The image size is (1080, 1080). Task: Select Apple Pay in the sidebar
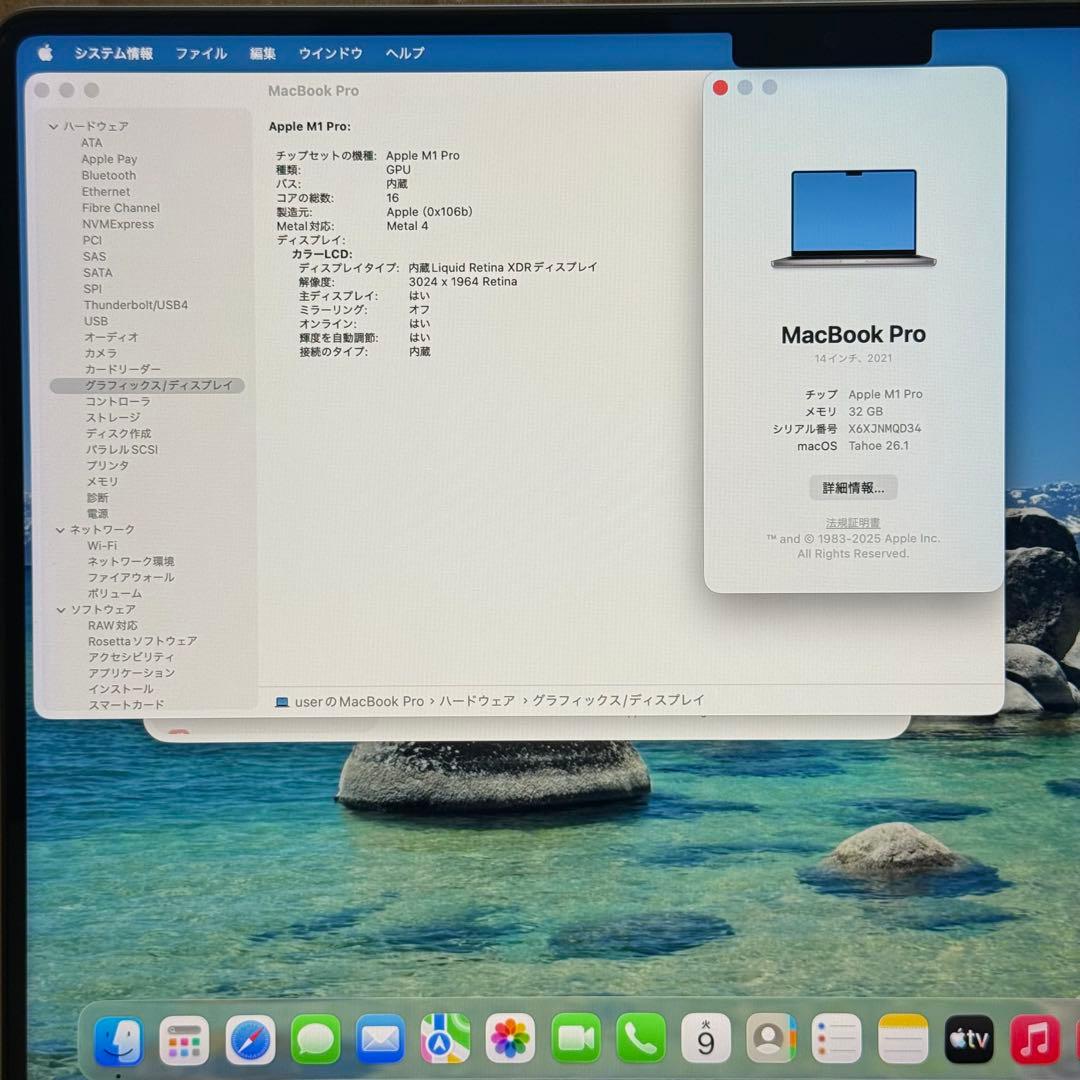point(109,159)
